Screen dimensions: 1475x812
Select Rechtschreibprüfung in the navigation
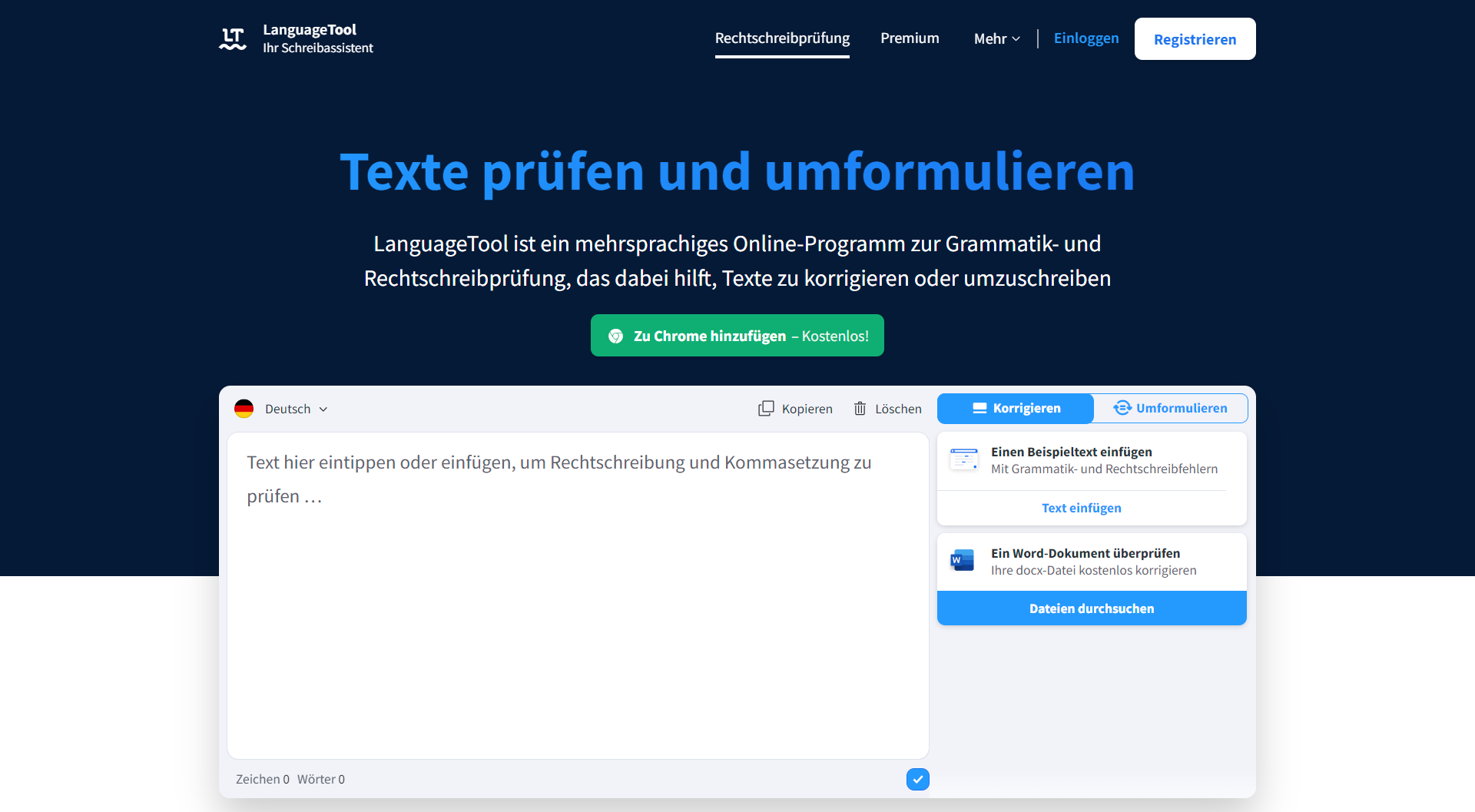point(781,38)
